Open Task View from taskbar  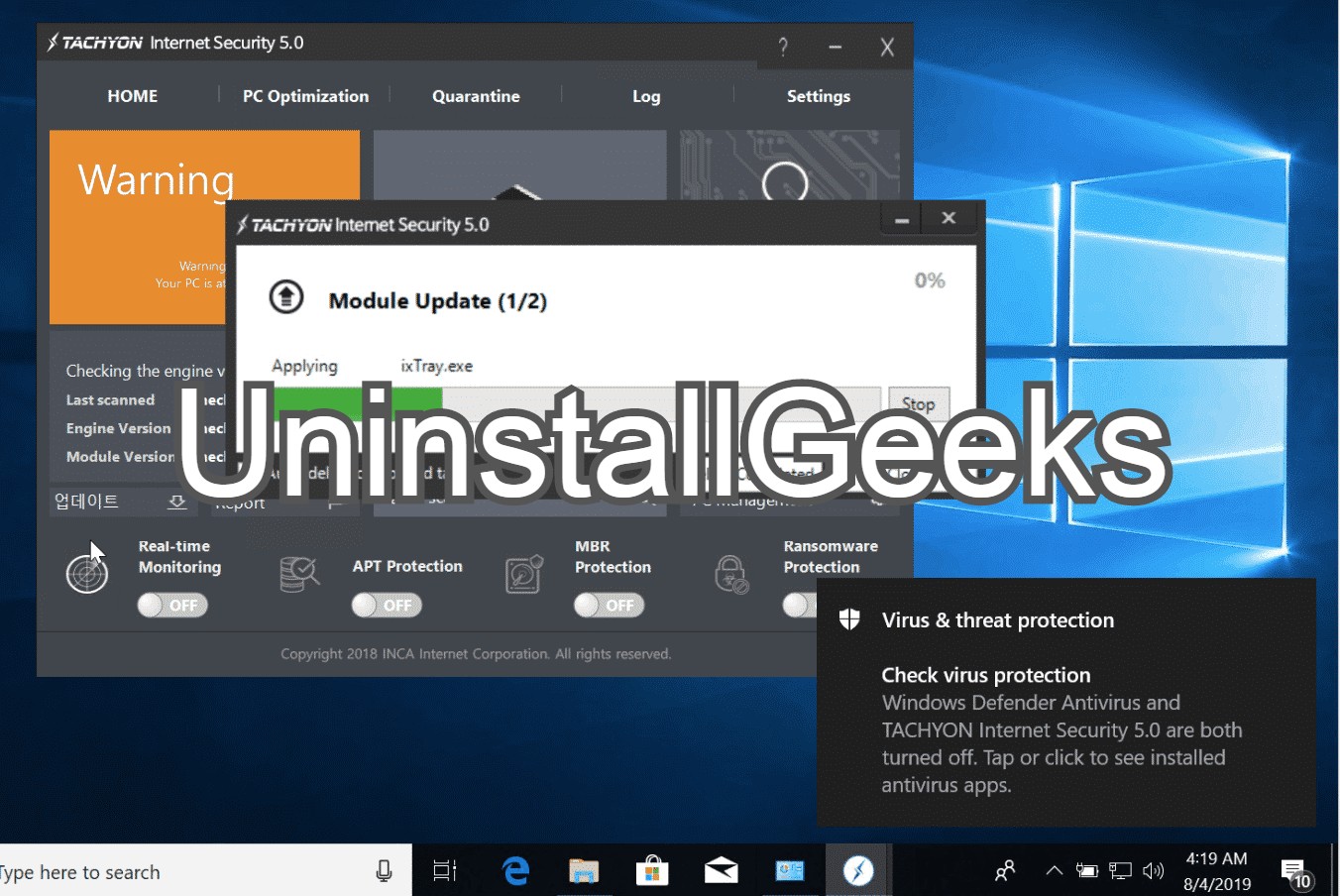click(445, 871)
